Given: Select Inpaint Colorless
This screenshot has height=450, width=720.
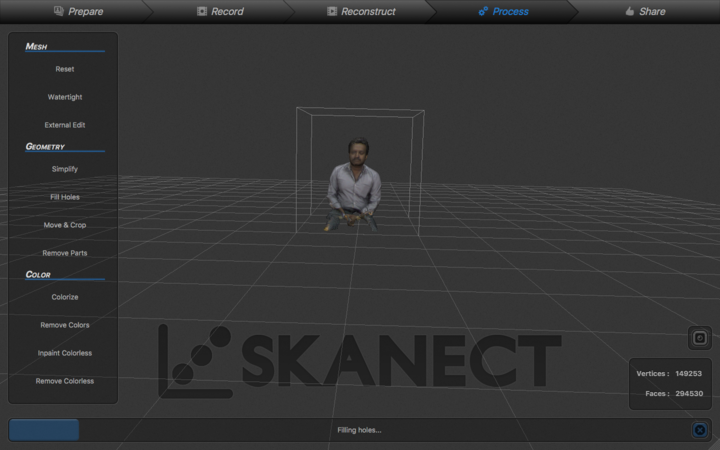Looking at the screenshot, I should pyautogui.click(x=65, y=353).
